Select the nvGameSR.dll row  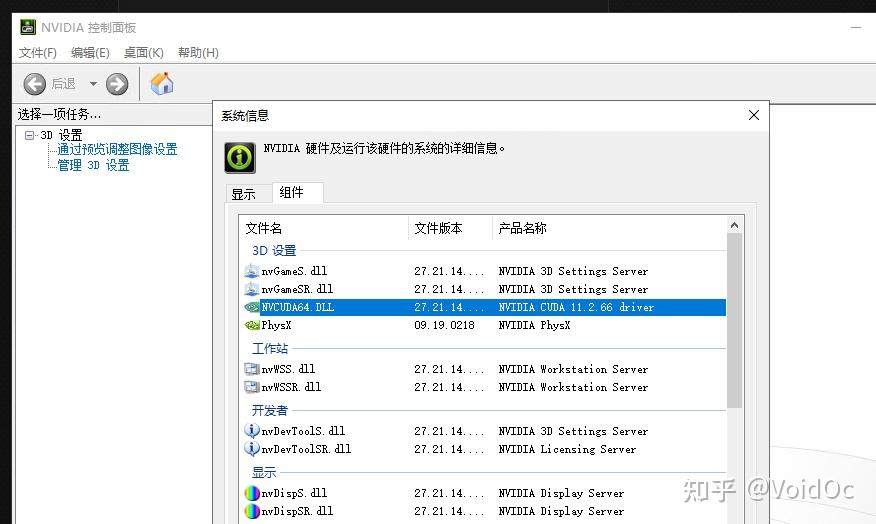pos(485,289)
